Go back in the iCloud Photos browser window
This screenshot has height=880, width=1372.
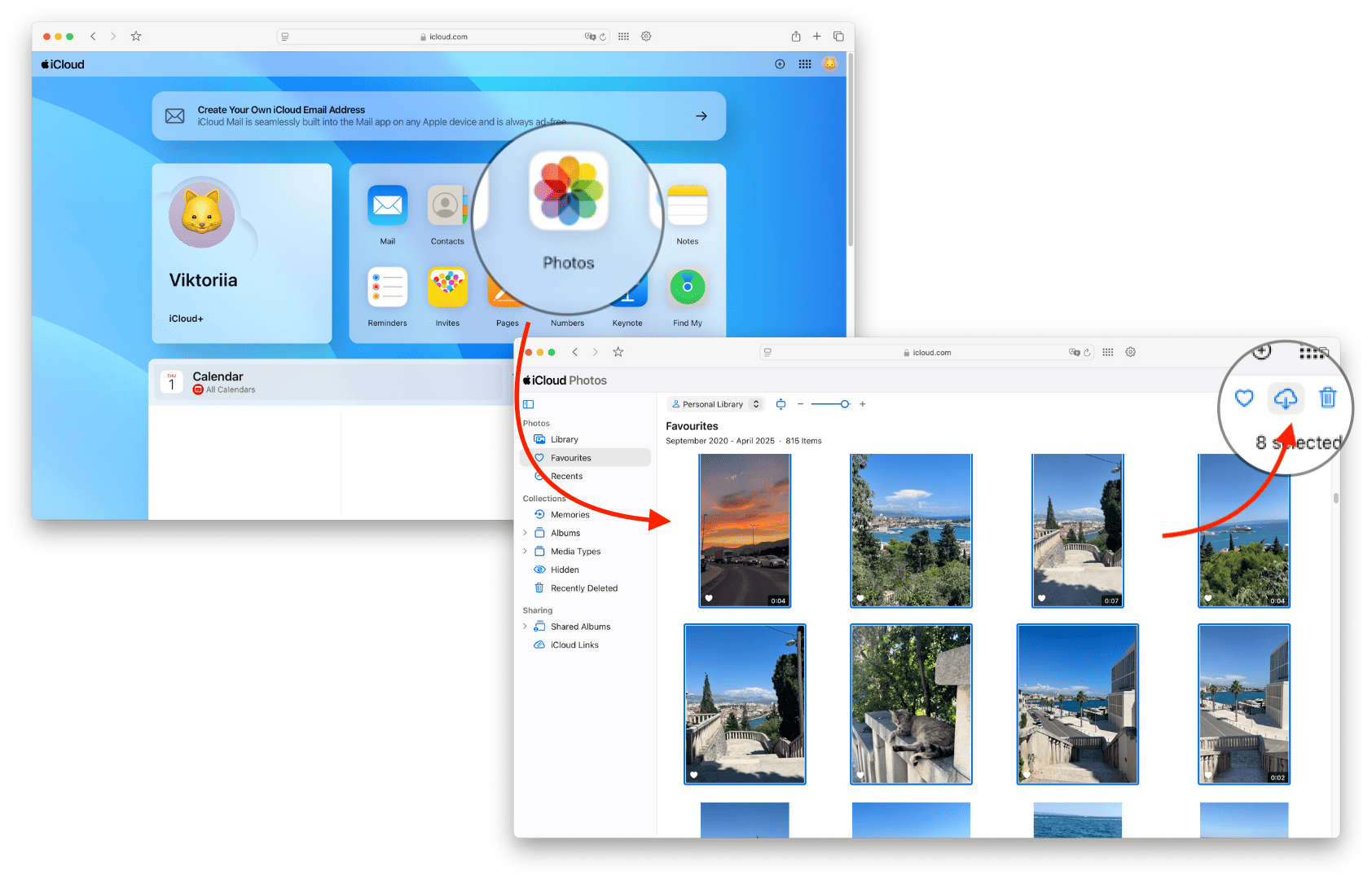point(575,352)
